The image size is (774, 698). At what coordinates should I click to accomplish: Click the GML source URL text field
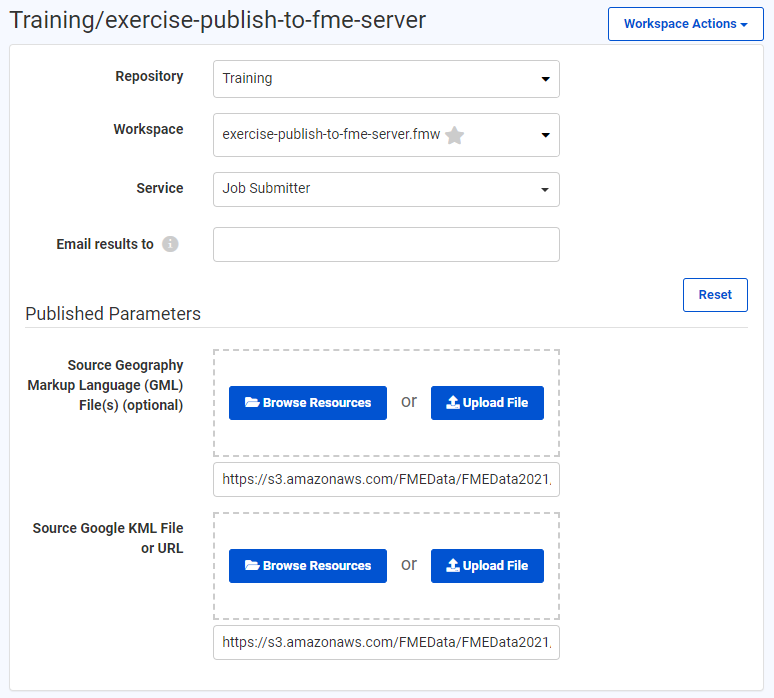(386, 480)
